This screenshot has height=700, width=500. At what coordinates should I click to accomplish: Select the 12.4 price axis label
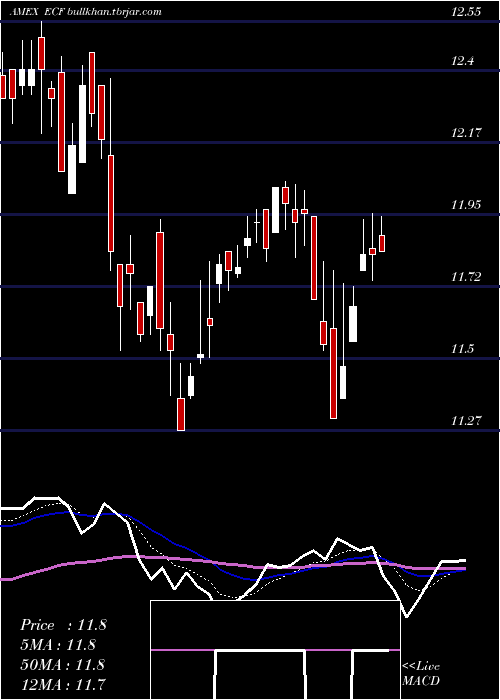(462, 61)
